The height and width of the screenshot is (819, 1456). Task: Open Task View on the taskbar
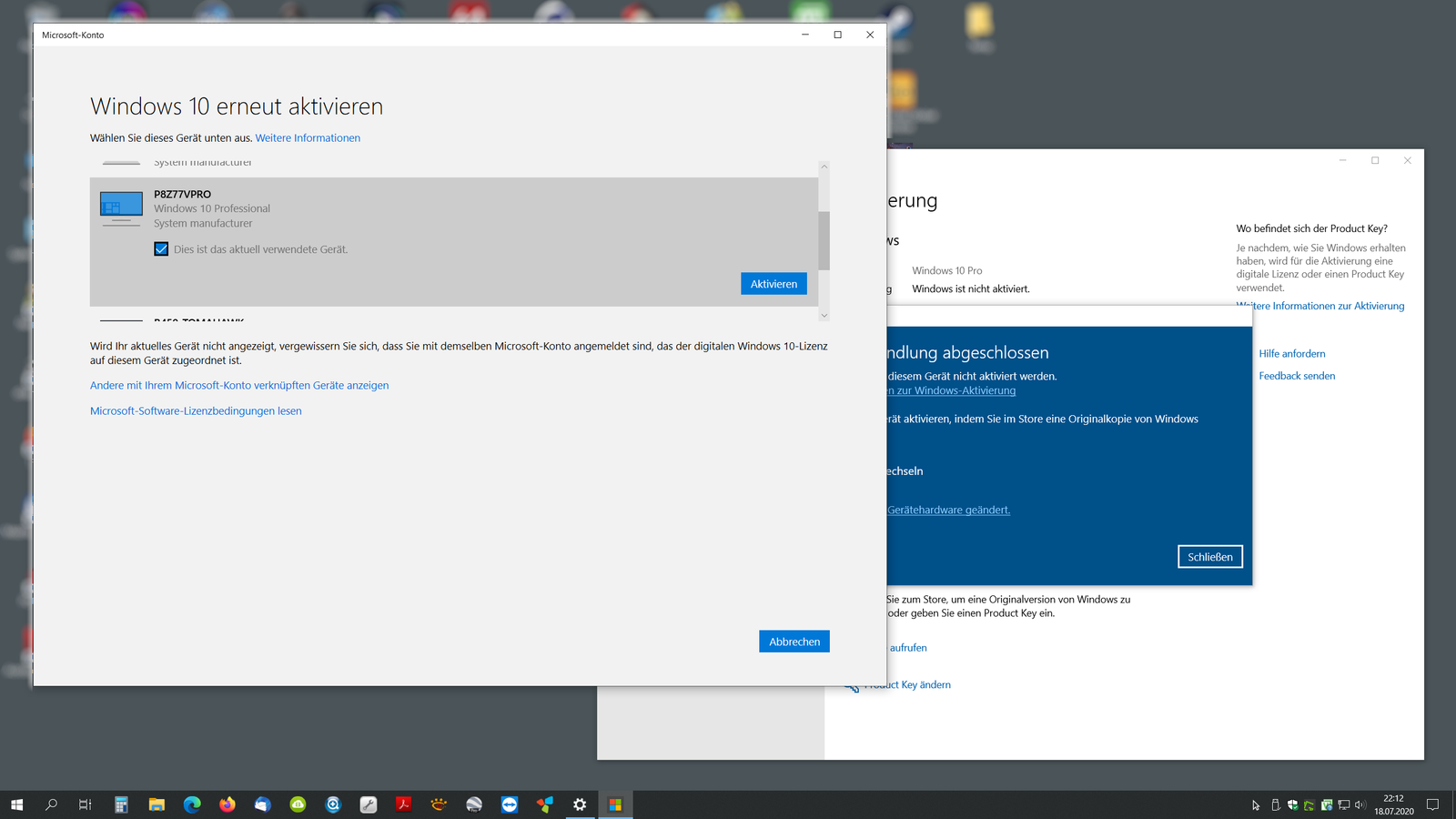(86, 804)
